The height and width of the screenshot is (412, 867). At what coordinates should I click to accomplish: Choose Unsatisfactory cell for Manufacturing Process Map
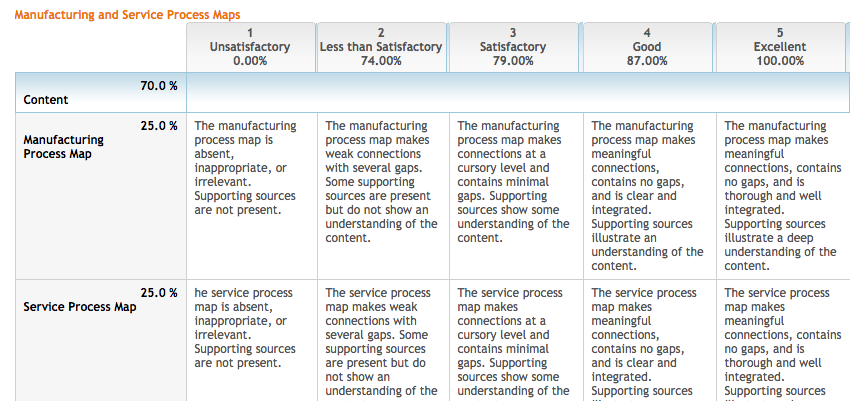(252, 196)
